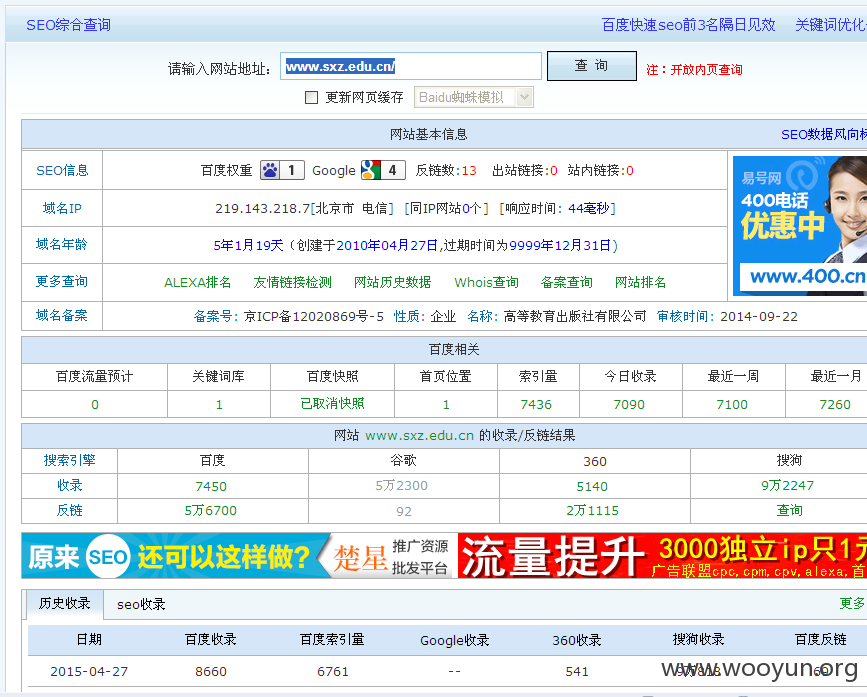The image size is (867, 697).
Task: Click Sogou 收录 count 9万2247
Action: coord(787,485)
